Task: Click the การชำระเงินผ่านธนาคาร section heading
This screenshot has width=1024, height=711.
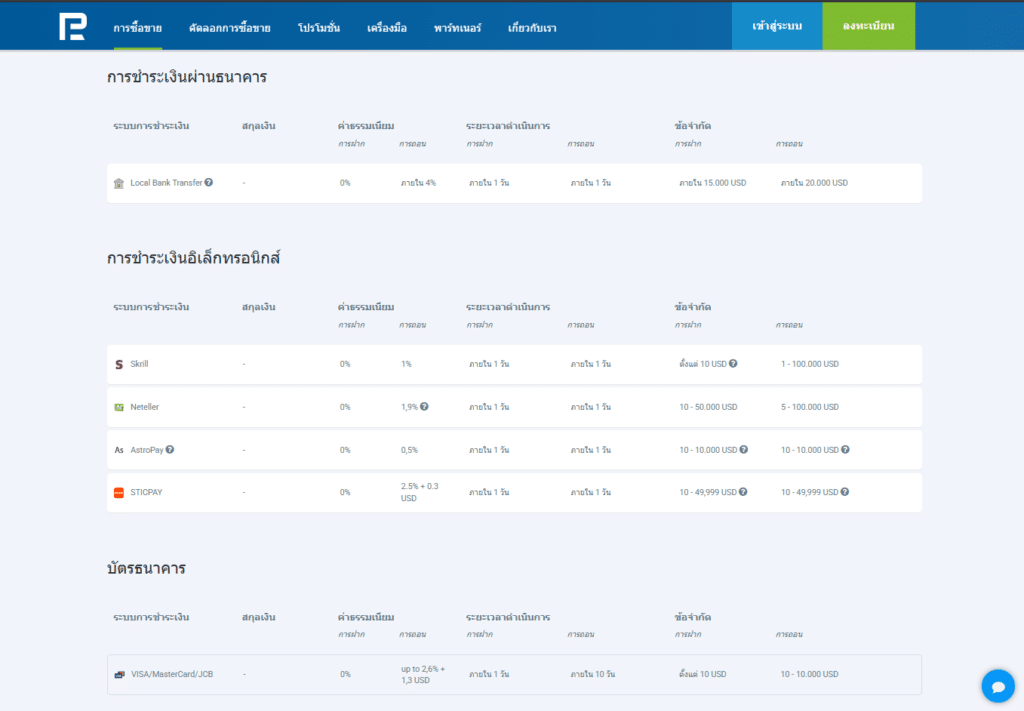Action: click(x=187, y=77)
